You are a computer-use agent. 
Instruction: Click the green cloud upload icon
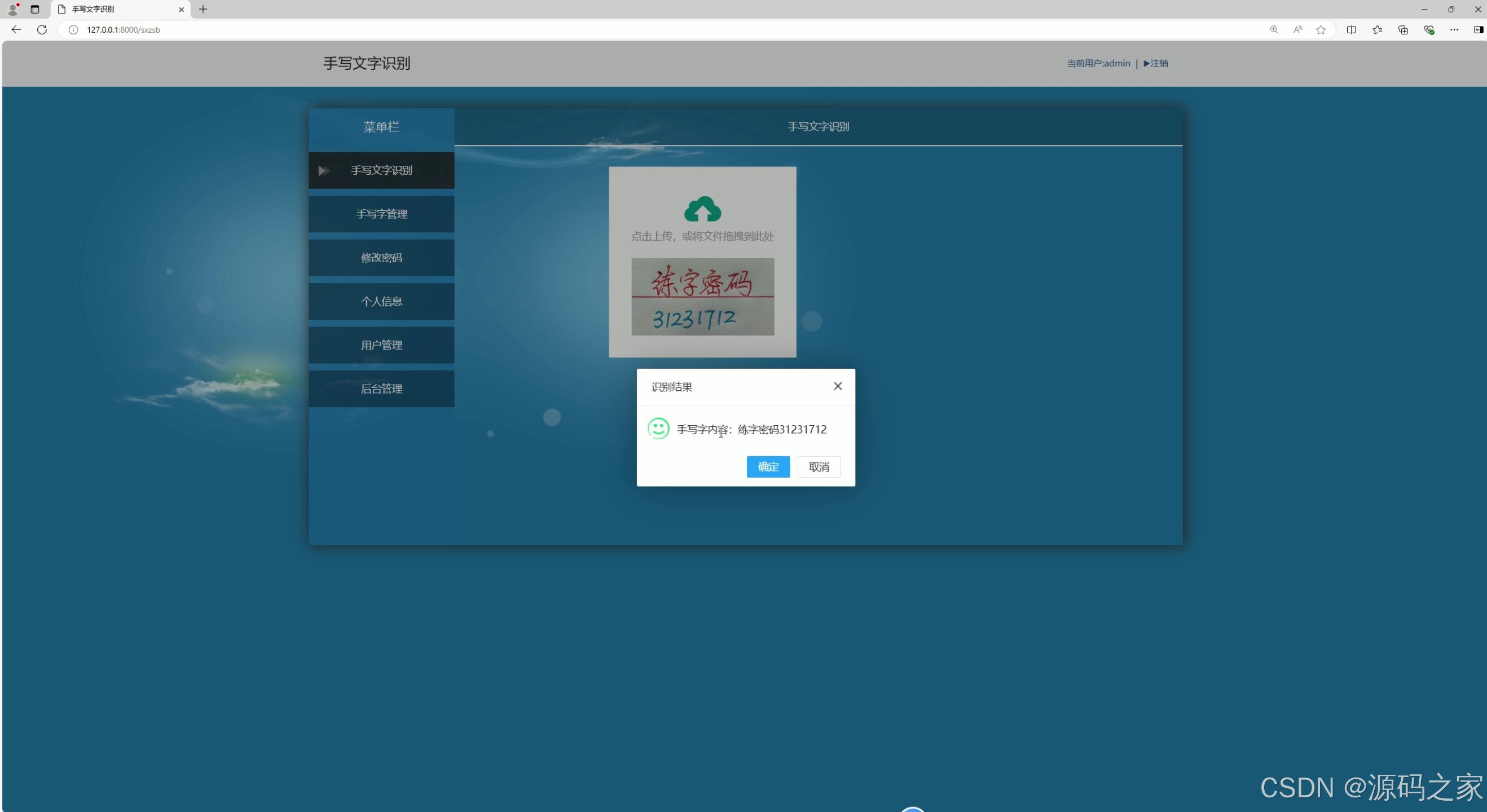(x=702, y=210)
